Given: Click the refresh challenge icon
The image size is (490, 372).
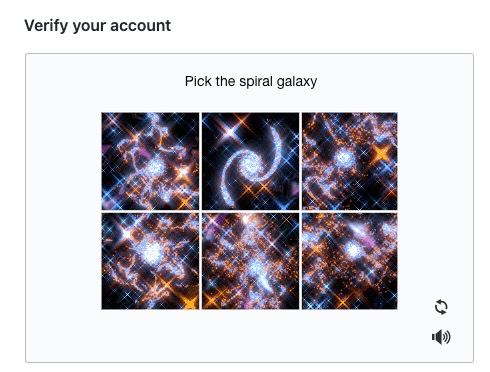Looking at the screenshot, I should point(441,307).
